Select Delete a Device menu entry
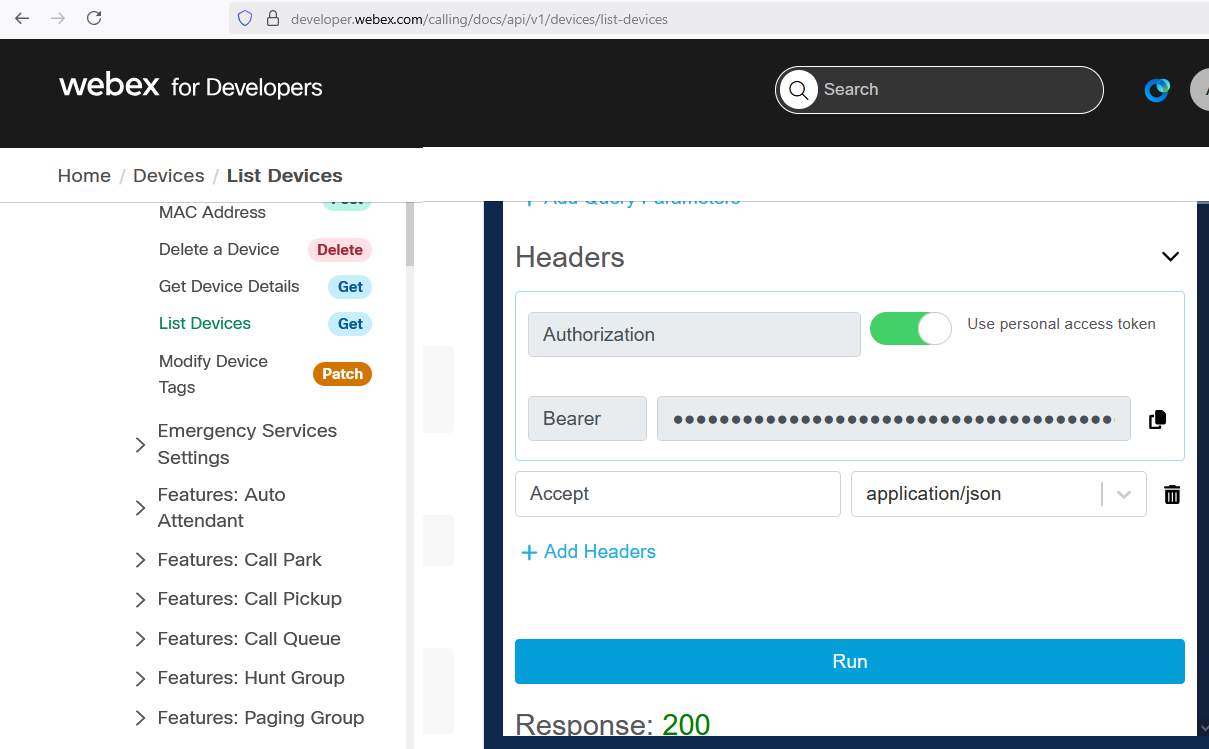The height and width of the screenshot is (749, 1209). (219, 250)
